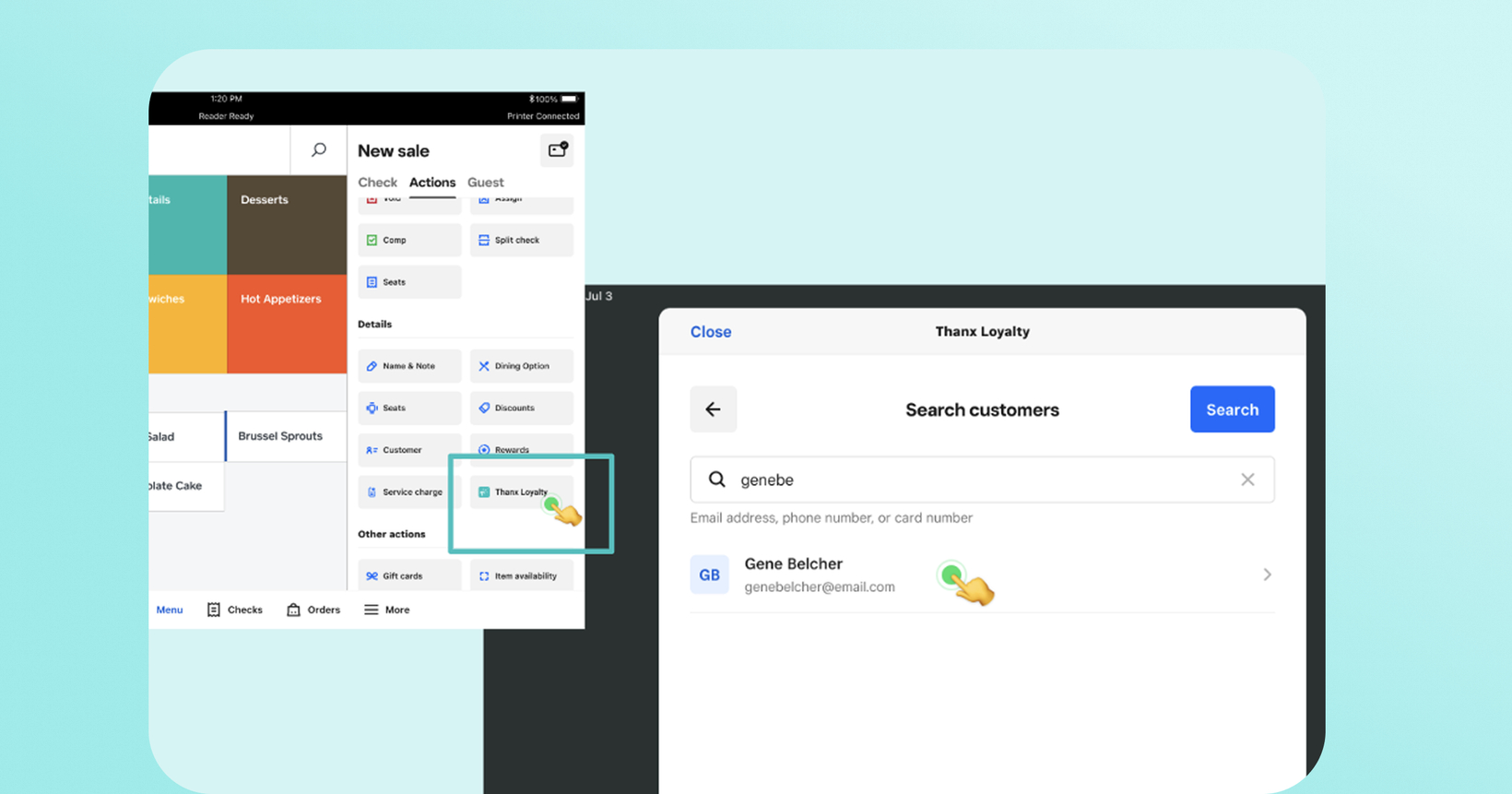Open Checks in the bottom navigation
1512x794 pixels.
(235, 610)
